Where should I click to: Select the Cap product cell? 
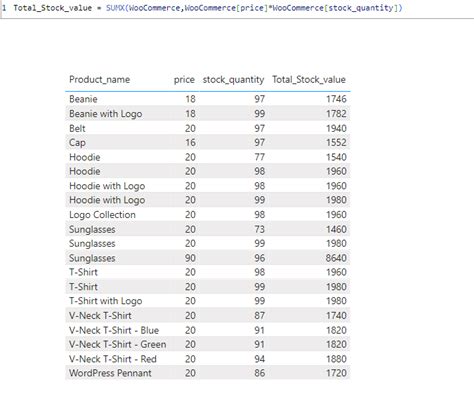click(77, 143)
